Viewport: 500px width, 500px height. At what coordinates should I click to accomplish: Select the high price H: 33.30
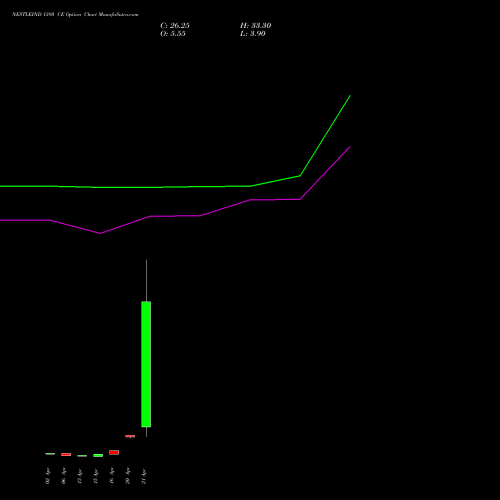pyautogui.click(x=256, y=26)
